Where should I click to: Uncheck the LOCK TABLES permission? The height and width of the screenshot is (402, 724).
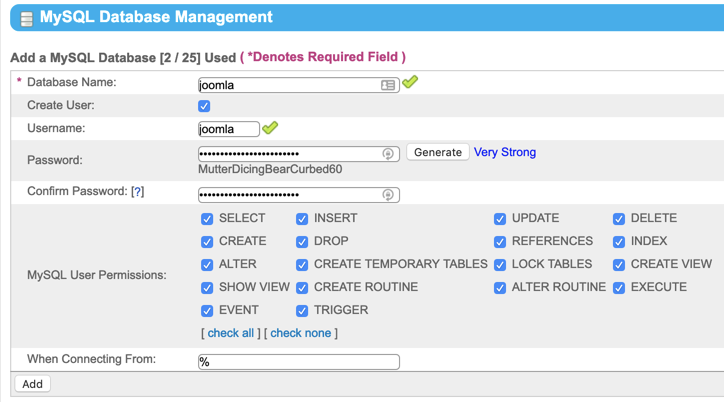[499, 265]
